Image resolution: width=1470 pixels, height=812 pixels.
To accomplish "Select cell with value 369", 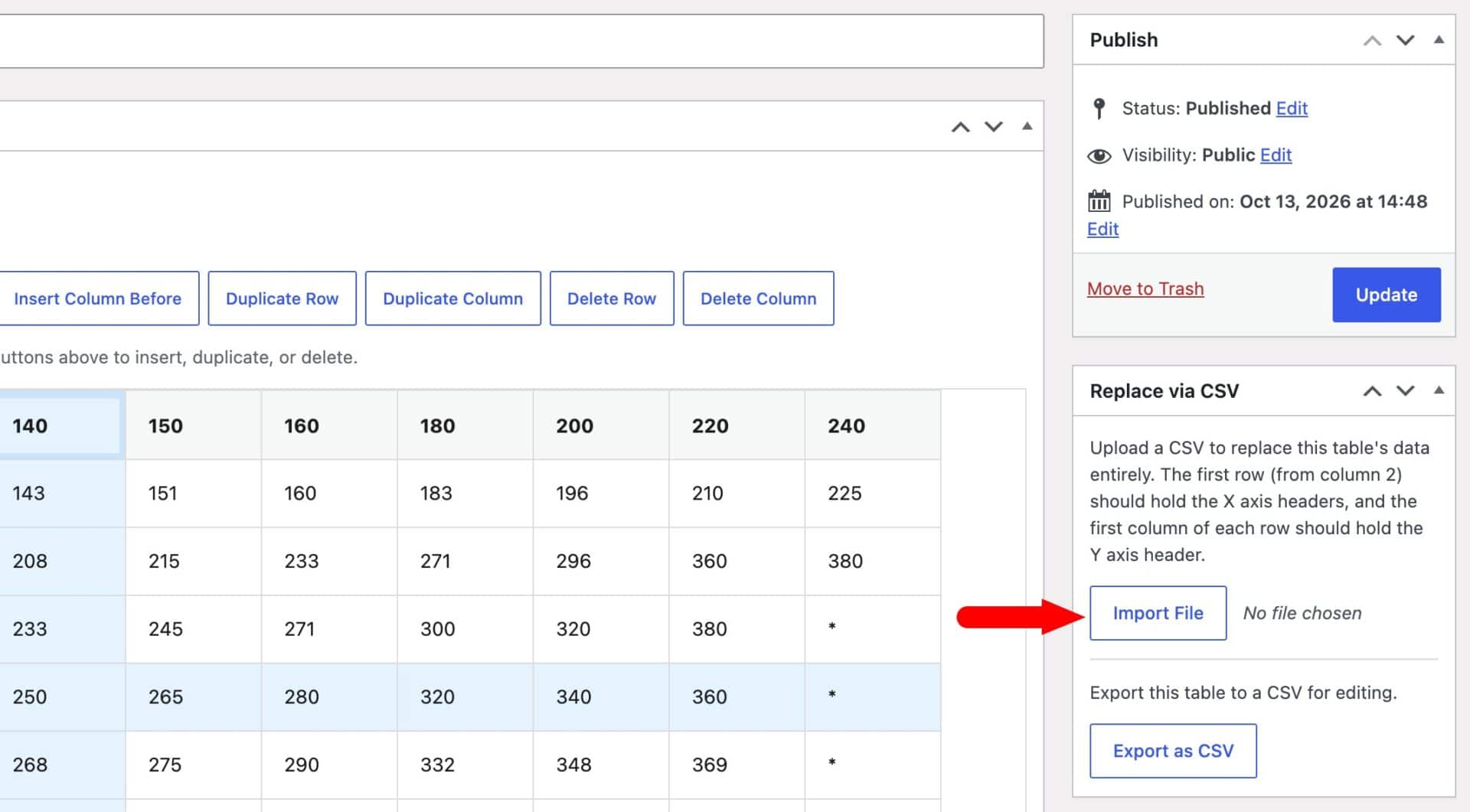I will pyautogui.click(x=737, y=765).
